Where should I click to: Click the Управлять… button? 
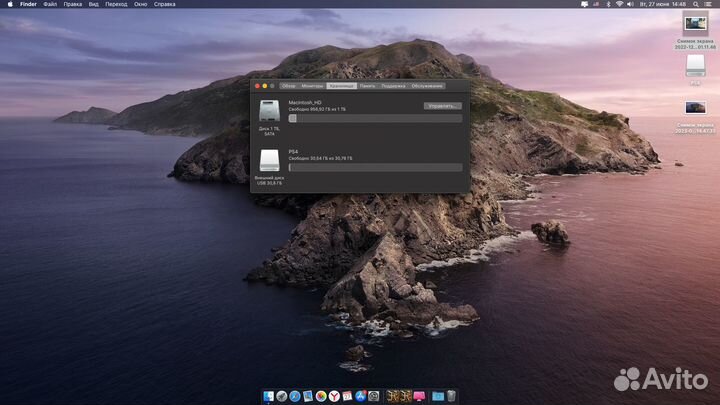click(442, 106)
